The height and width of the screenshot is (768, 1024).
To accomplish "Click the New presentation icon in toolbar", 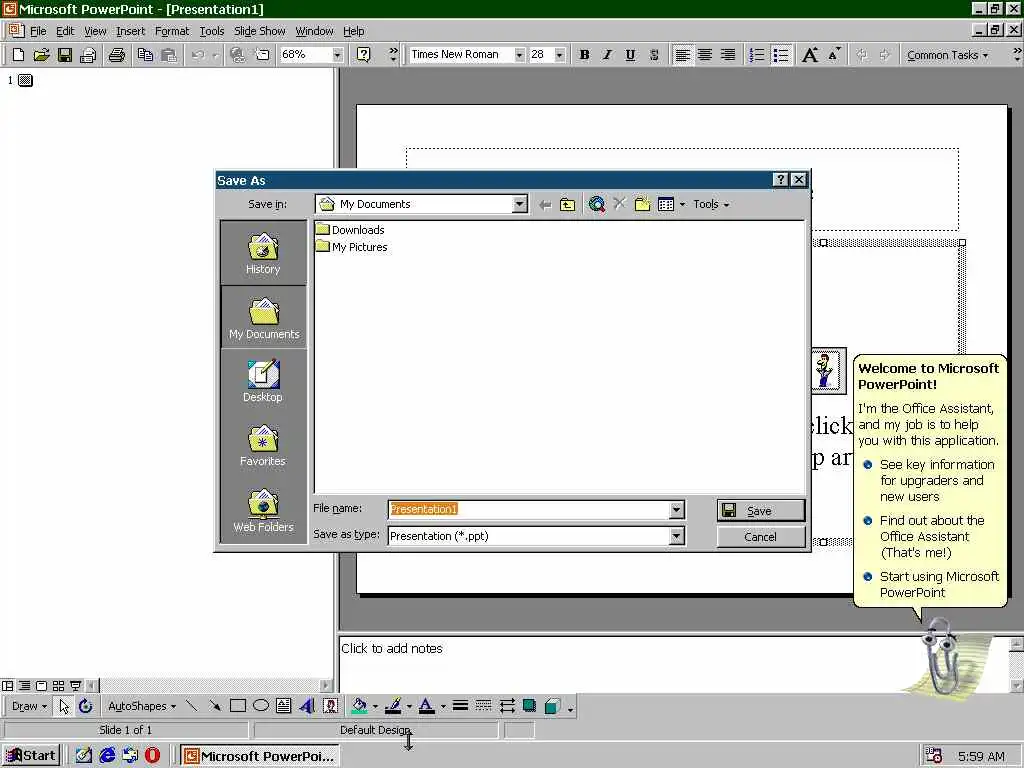I will click(x=18, y=55).
